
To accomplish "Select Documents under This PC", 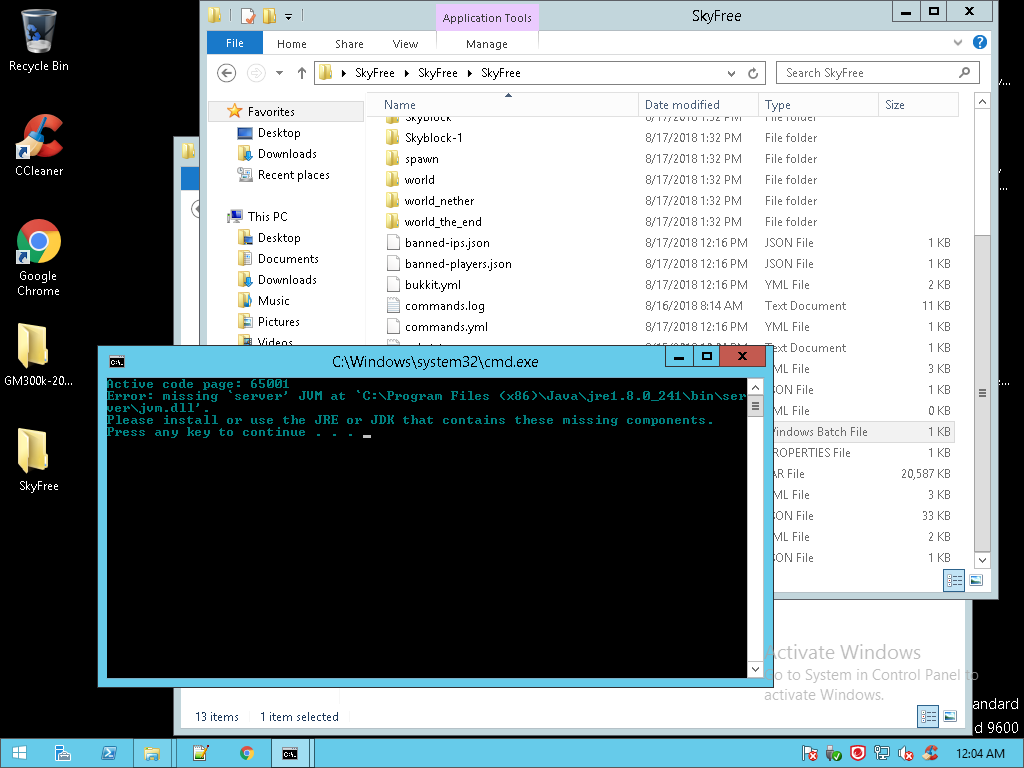I will [287, 259].
